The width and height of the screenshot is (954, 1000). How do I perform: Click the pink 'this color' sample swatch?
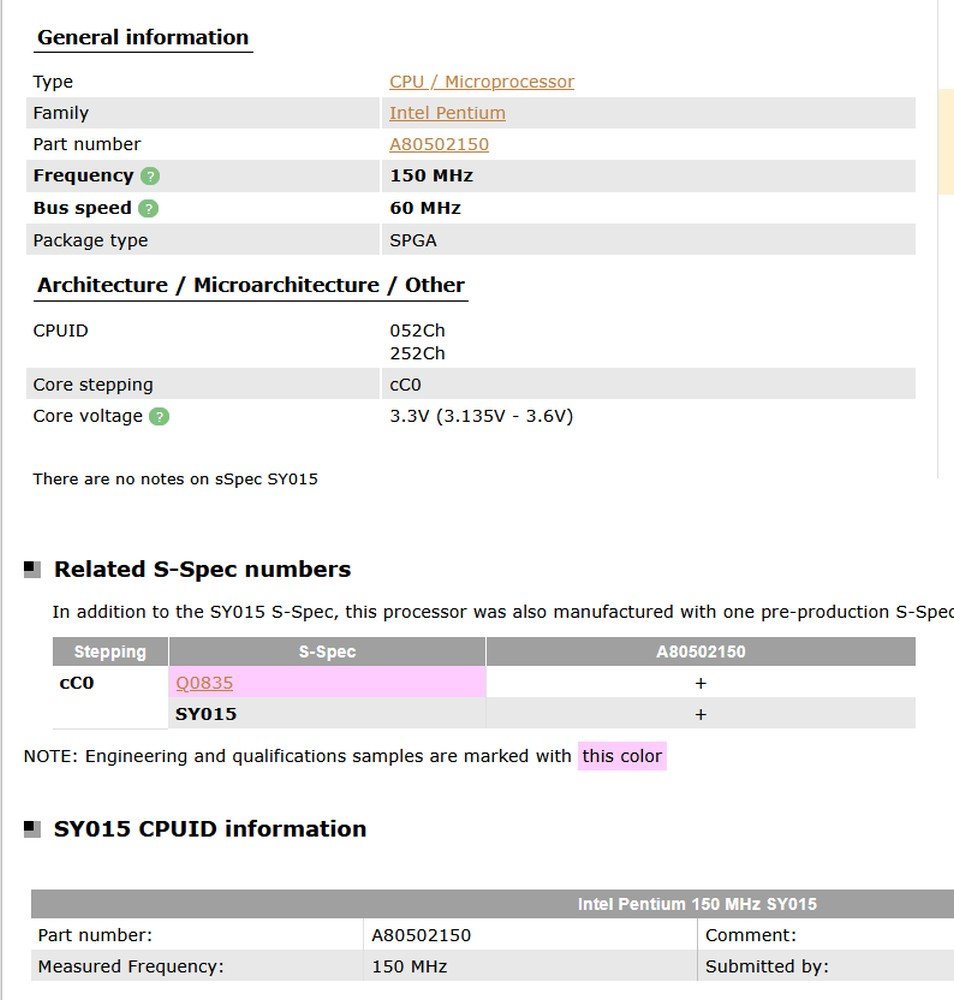(x=622, y=756)
